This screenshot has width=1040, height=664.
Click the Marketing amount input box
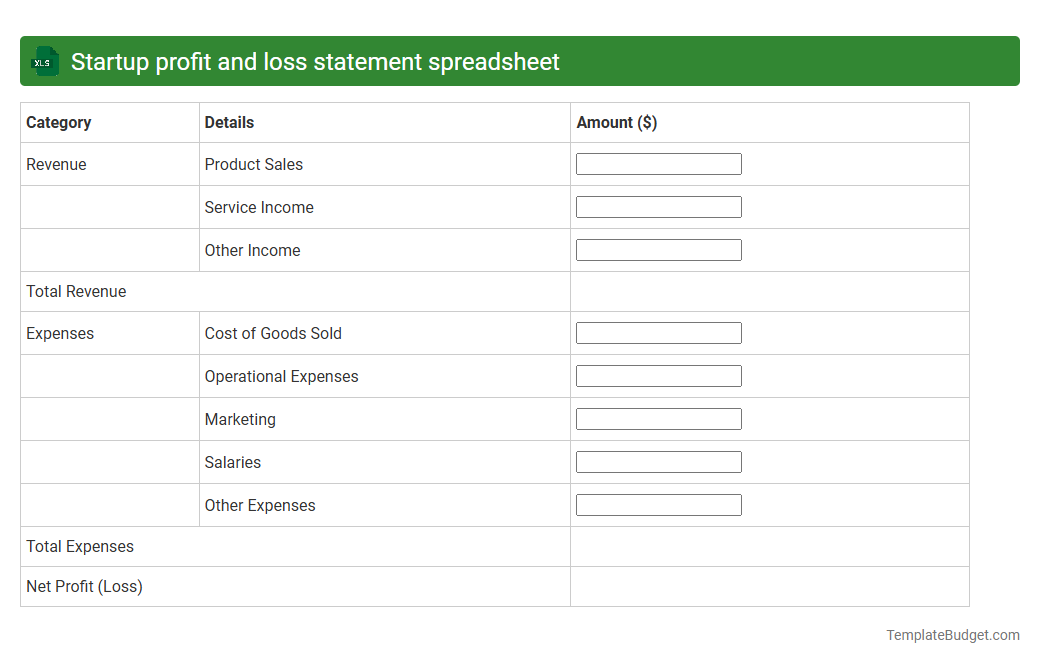658,418
